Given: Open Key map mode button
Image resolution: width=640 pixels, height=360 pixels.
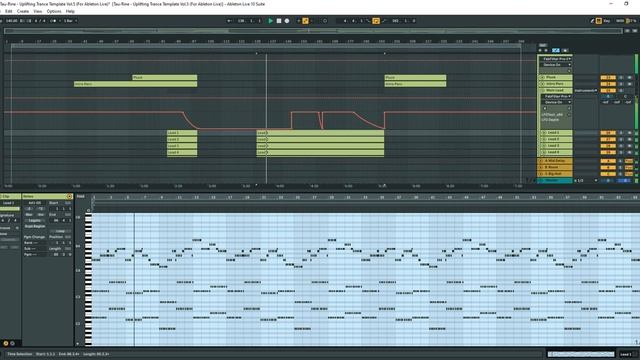Looking at the screenshot, I should (x=607, y=21).
